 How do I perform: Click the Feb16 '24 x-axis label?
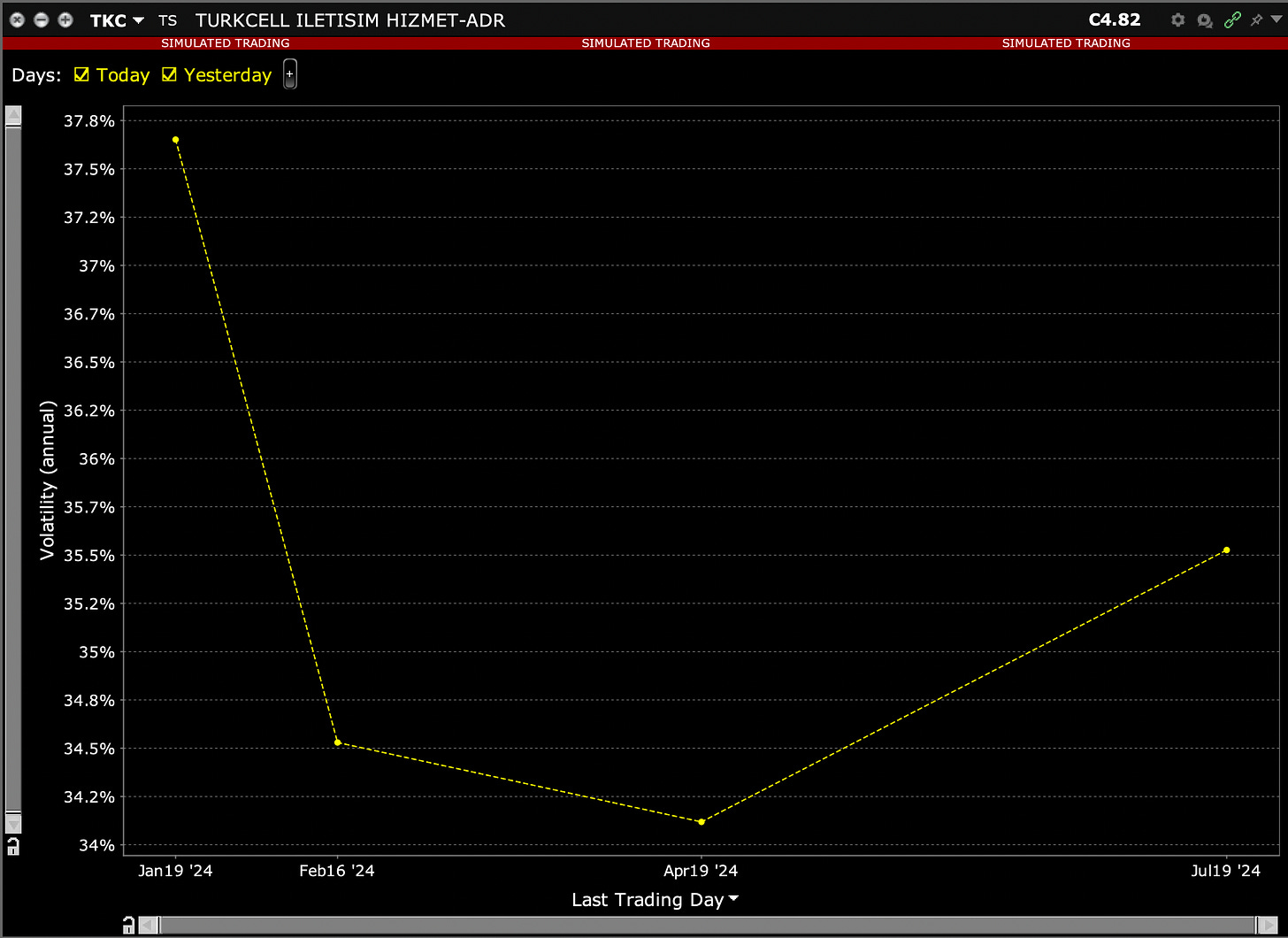[x=337, y=871]
